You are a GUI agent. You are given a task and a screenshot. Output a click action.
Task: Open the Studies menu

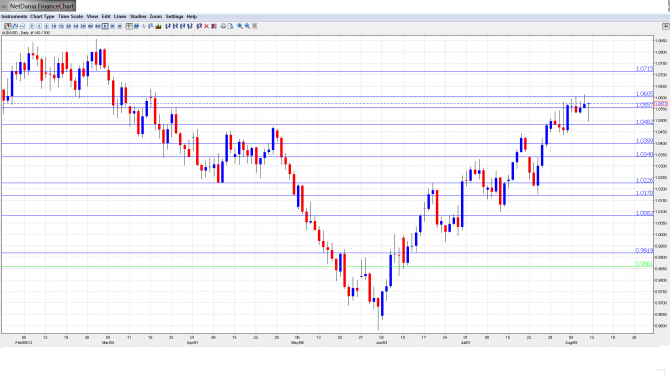(138, 16)
